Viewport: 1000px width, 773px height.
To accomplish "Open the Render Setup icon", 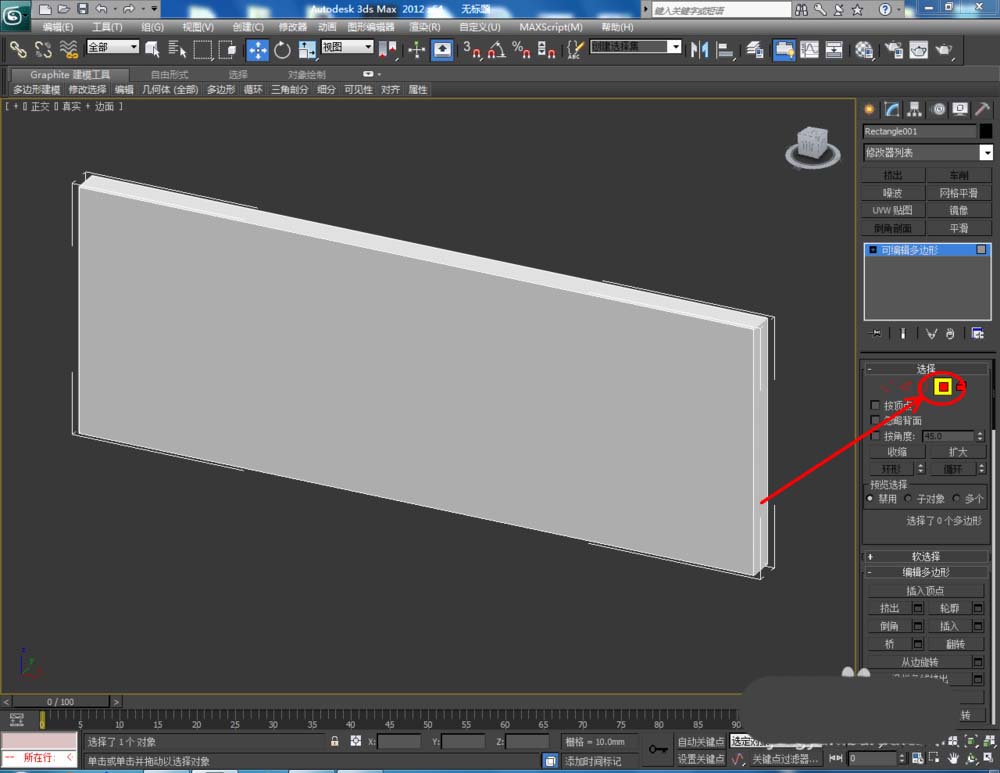I will (894, 49).
